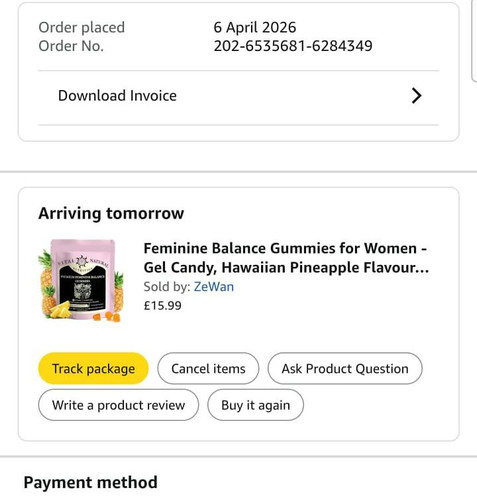Click the orange gummies in the product image
The width and height of the screenshot is (477, 500).
107,316
